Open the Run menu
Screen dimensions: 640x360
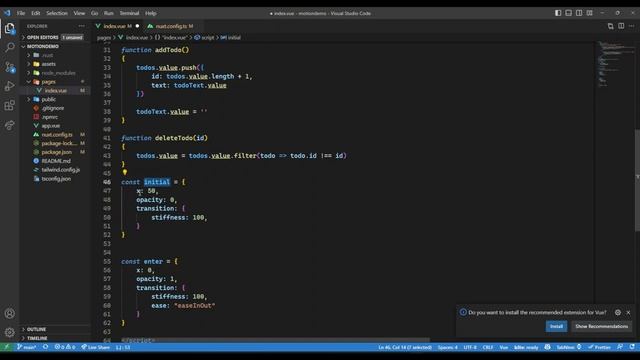coord(109,13)
